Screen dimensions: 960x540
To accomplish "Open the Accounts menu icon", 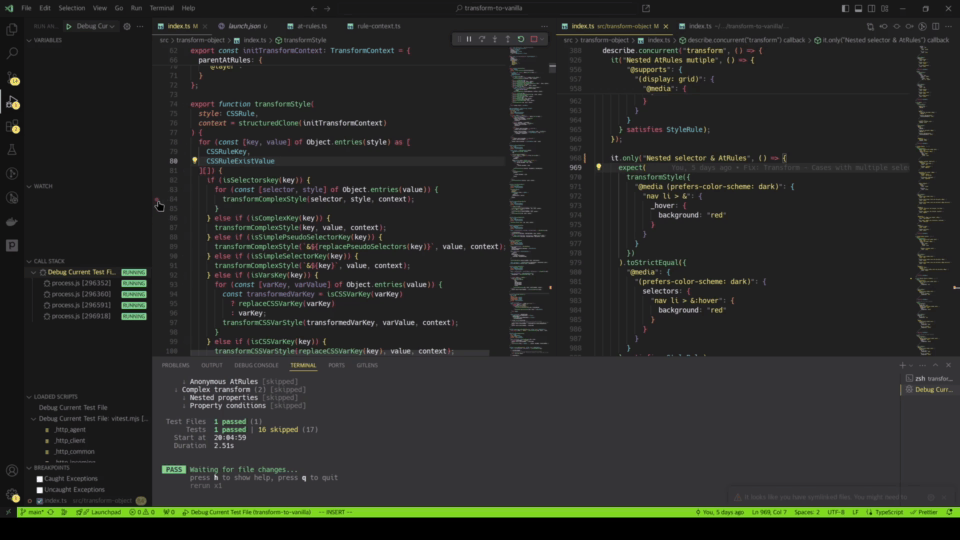I will (12, 471).
